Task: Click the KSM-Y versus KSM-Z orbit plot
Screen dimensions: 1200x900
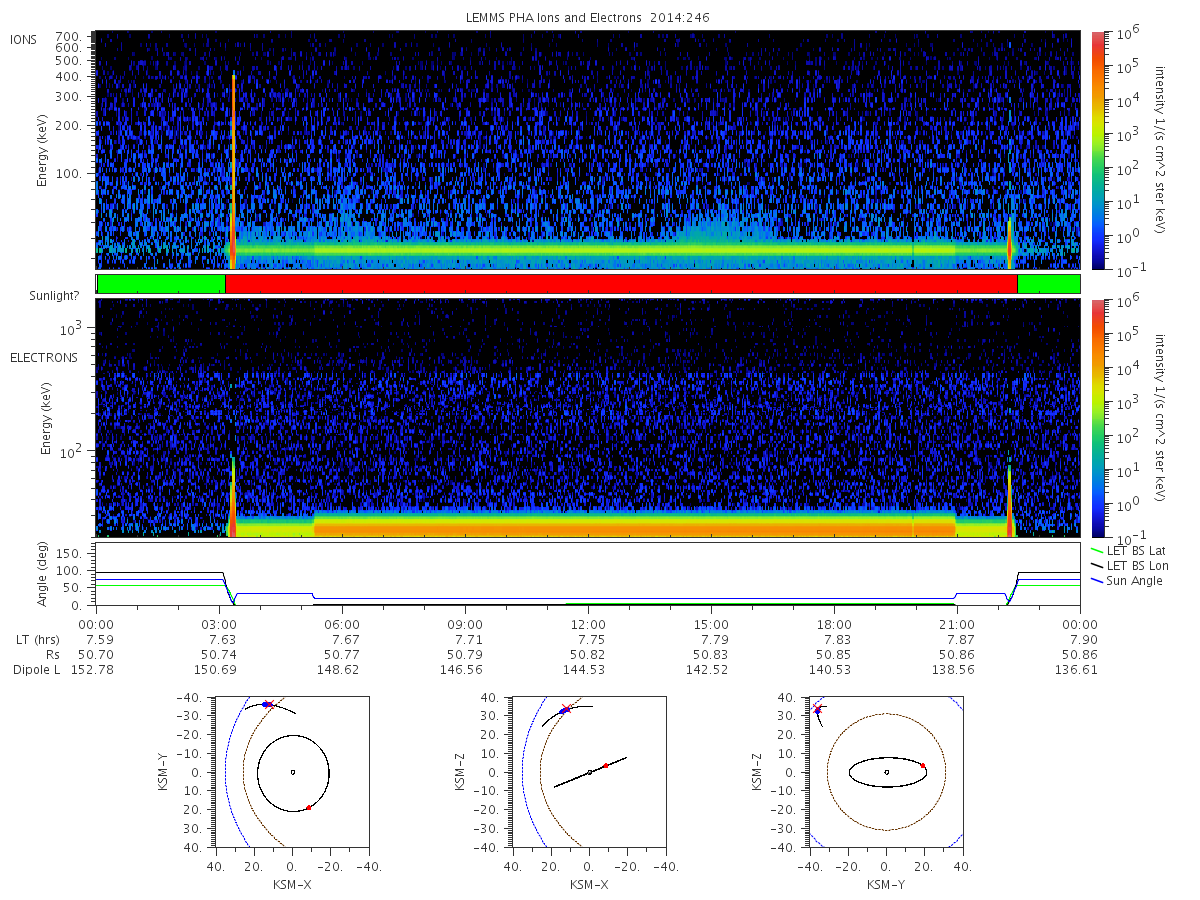Action: 886,772
